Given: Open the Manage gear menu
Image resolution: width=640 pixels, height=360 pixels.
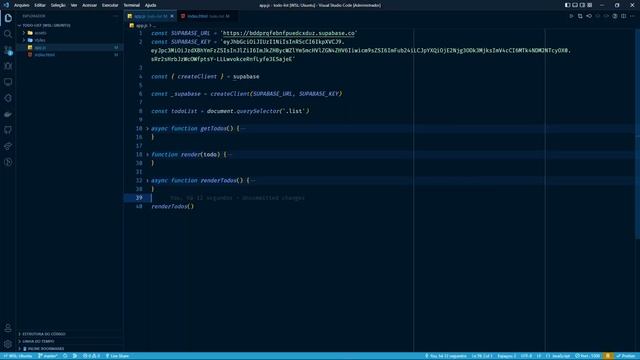Looking at the screenshot, I should (8, 344).
